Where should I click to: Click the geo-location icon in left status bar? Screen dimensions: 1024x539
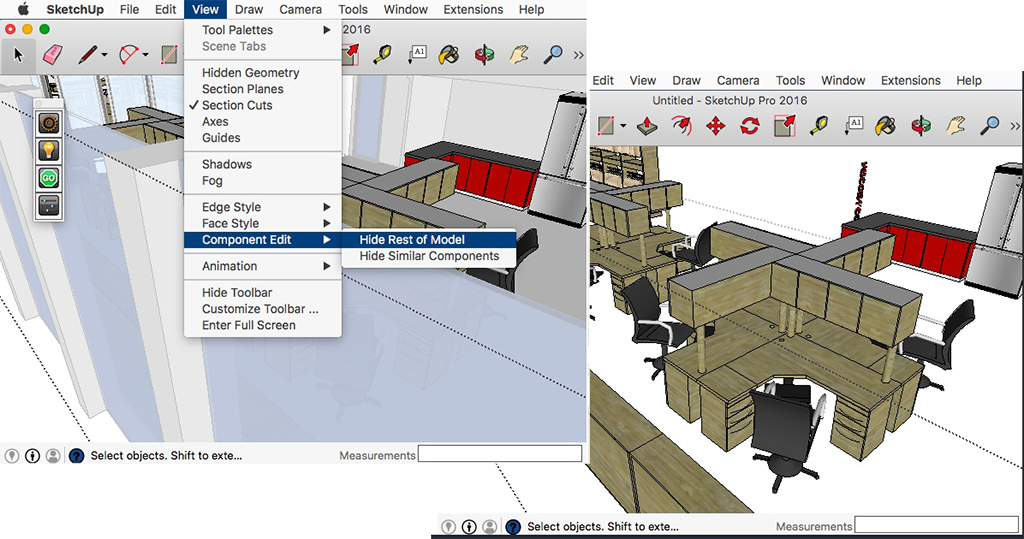coord(12,455)
